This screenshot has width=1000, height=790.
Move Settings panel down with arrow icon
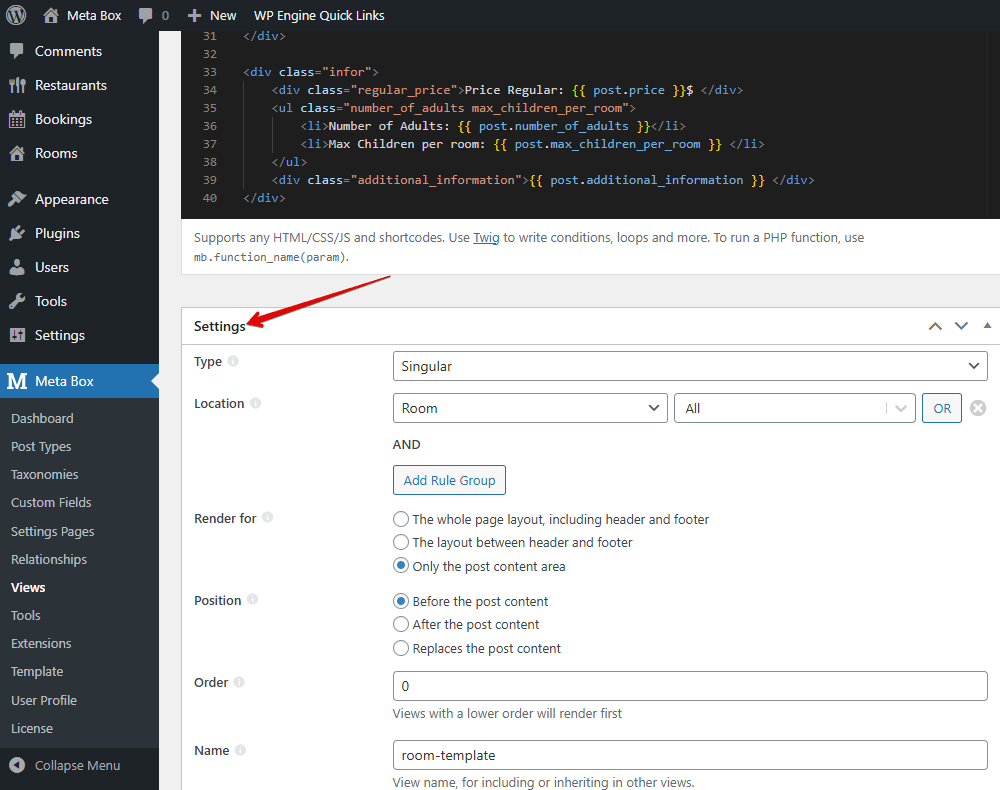pos(961,326)
